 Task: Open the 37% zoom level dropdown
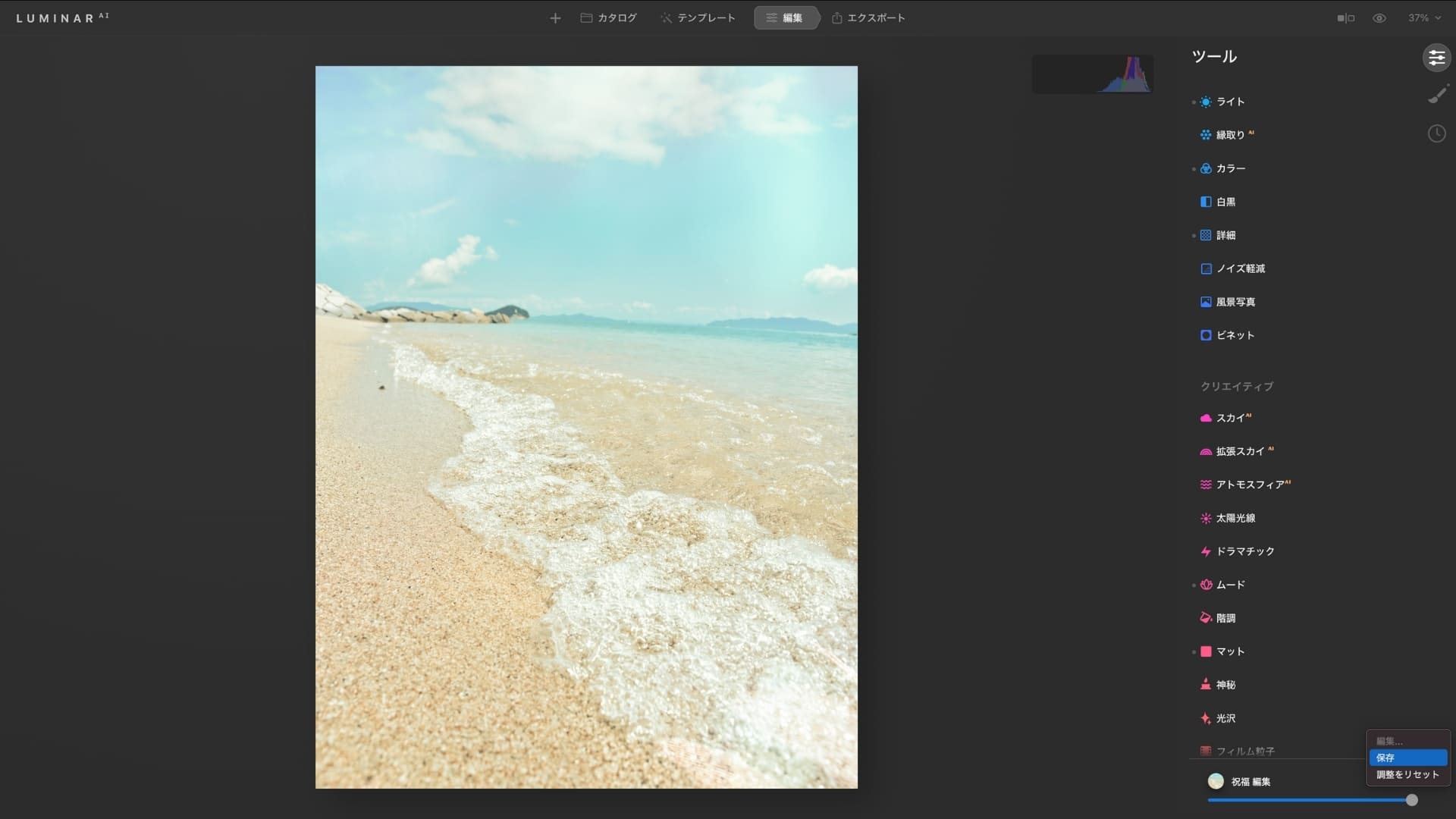1424,18
